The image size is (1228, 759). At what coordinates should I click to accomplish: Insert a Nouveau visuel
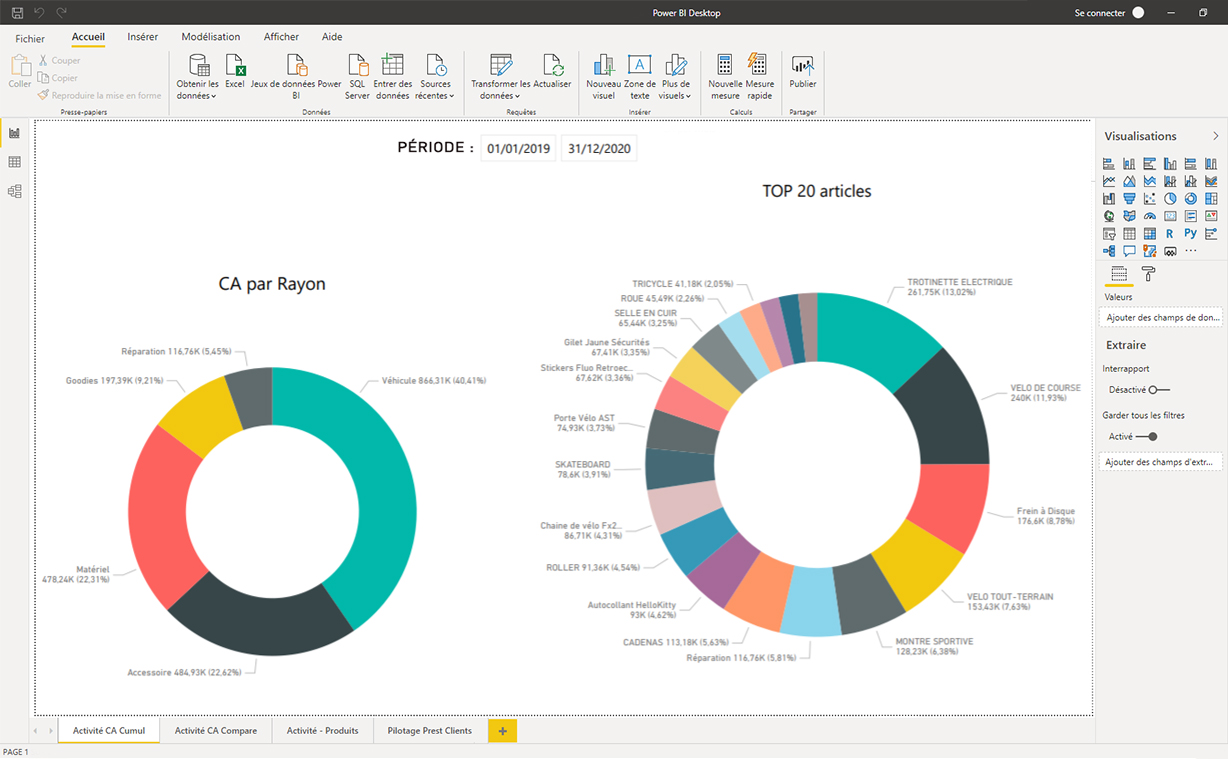click(x=603, y=67)
